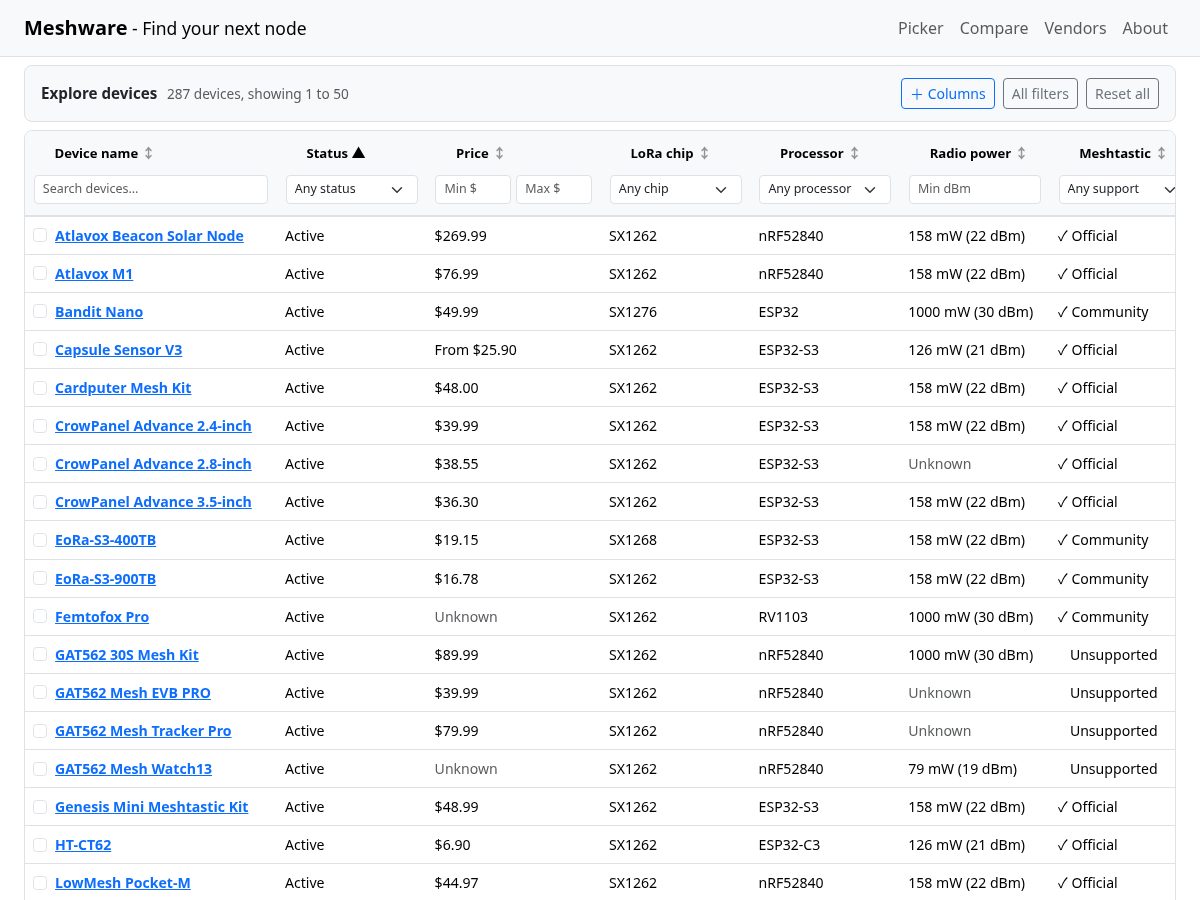Open the Bandit Nano device link
This screenshot has height=900, width=1200.
tap(99, 312)
